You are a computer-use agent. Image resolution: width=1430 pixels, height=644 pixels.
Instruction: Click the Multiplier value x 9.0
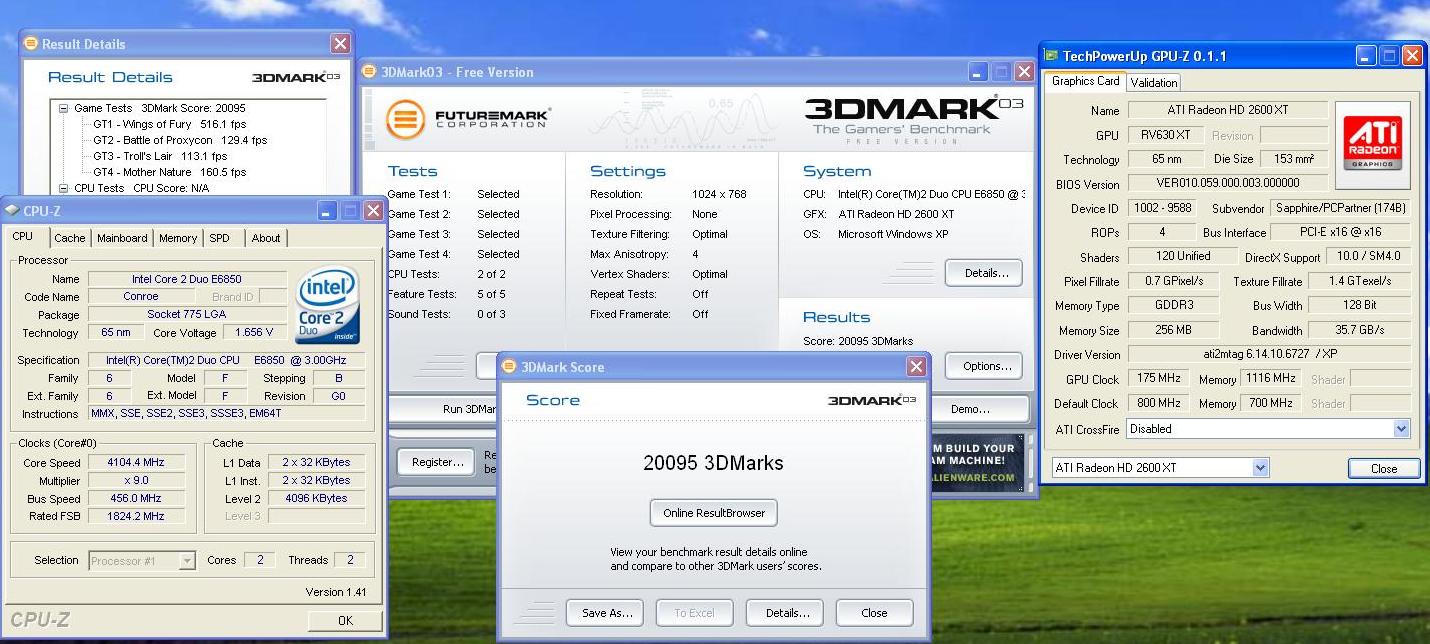(135, 480)
